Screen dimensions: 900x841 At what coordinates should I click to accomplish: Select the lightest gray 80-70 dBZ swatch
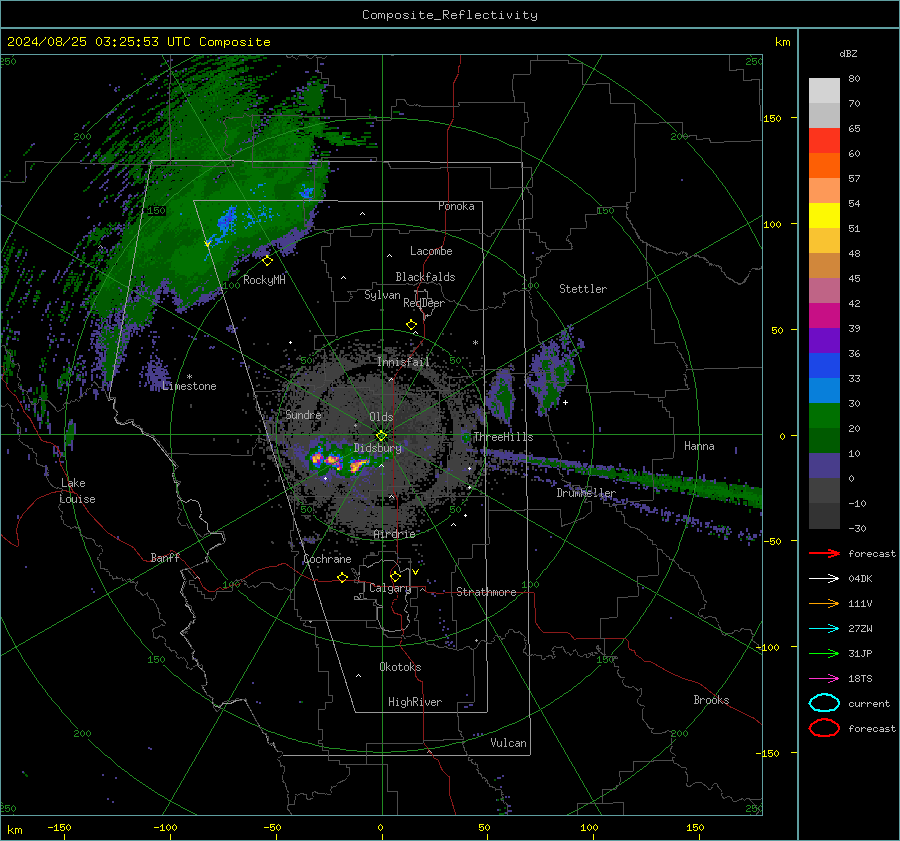[824, 91]
